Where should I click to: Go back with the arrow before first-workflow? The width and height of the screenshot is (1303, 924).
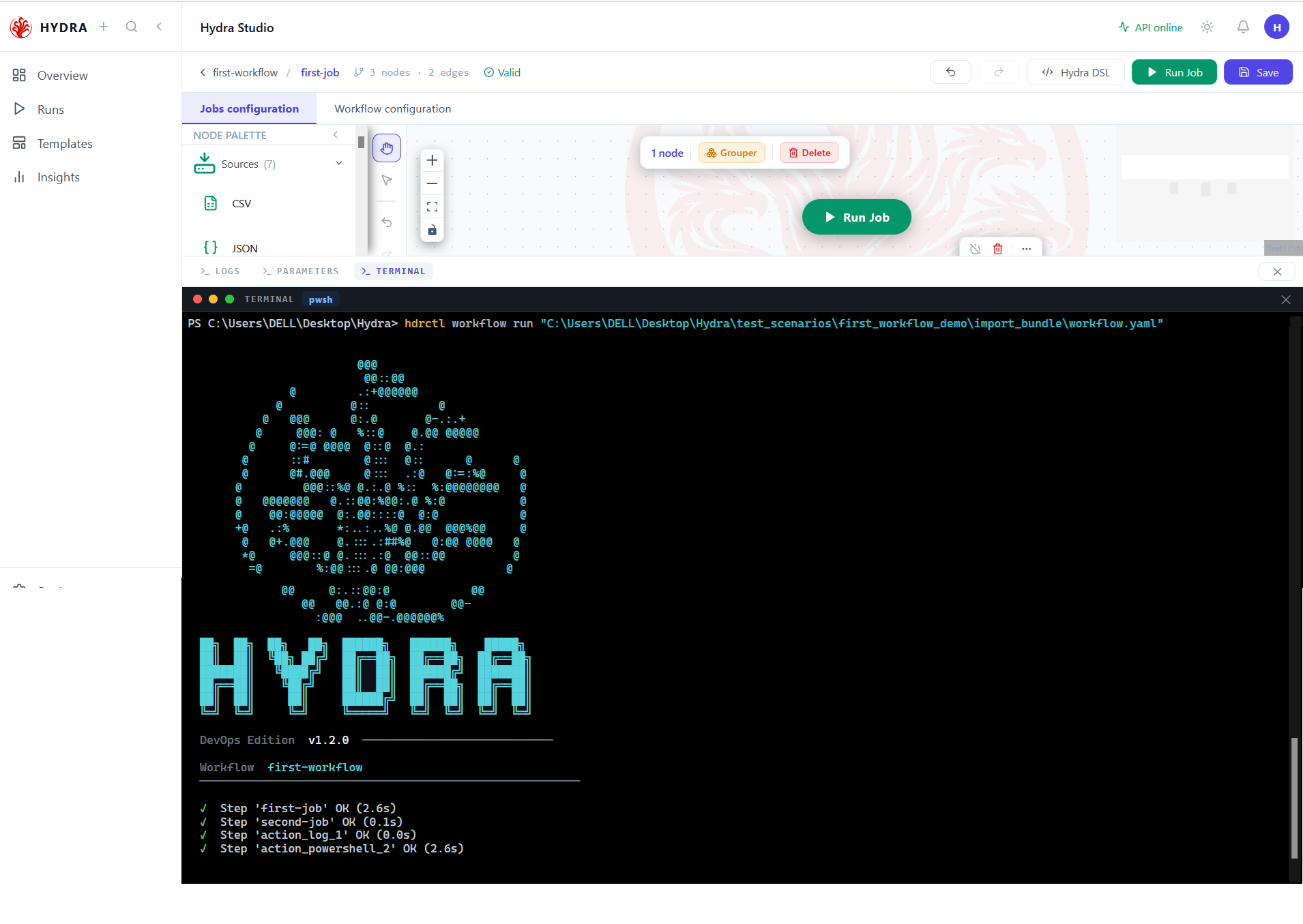[203, 72]
